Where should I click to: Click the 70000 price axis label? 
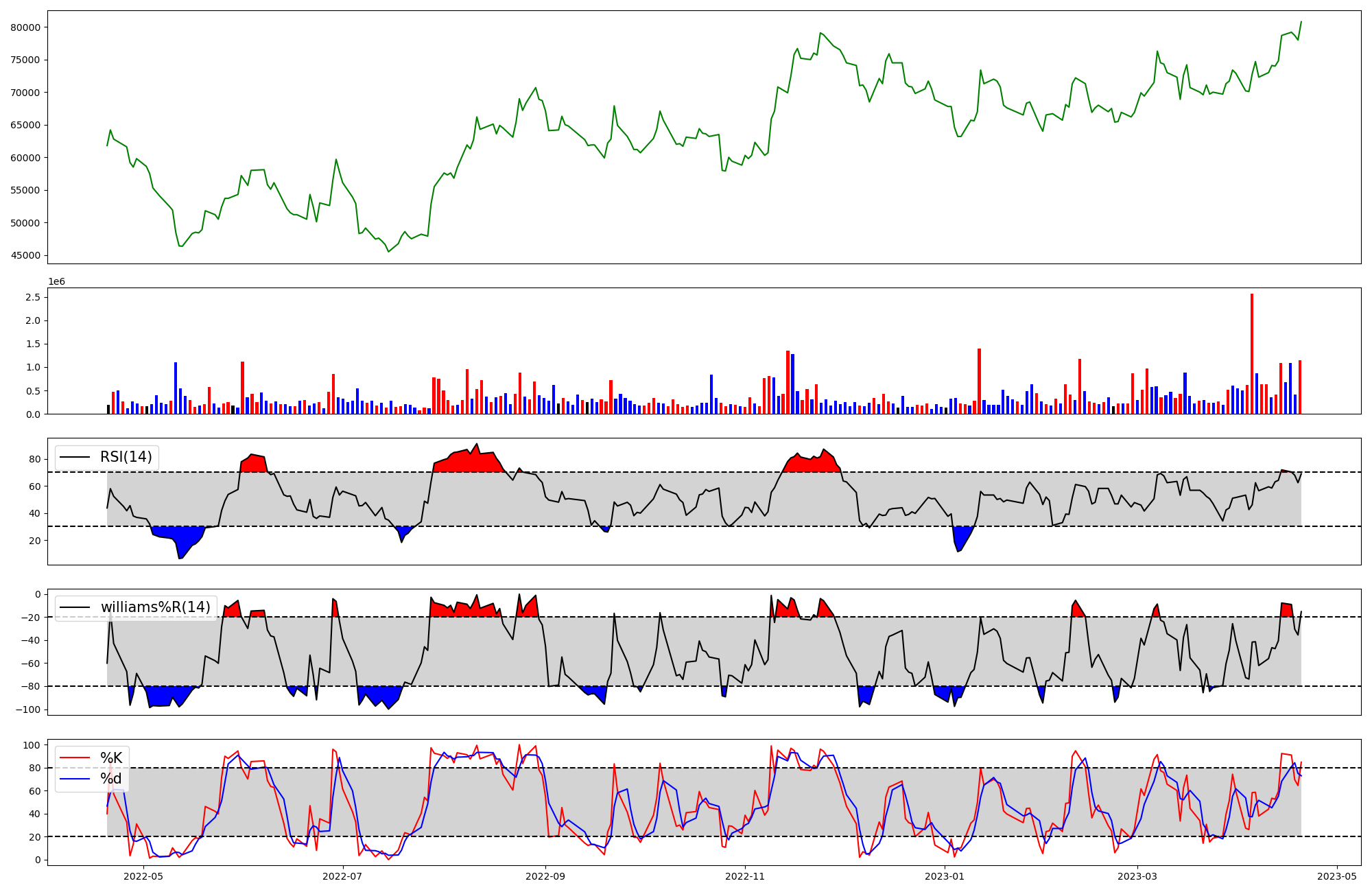[x=25, y=93]
